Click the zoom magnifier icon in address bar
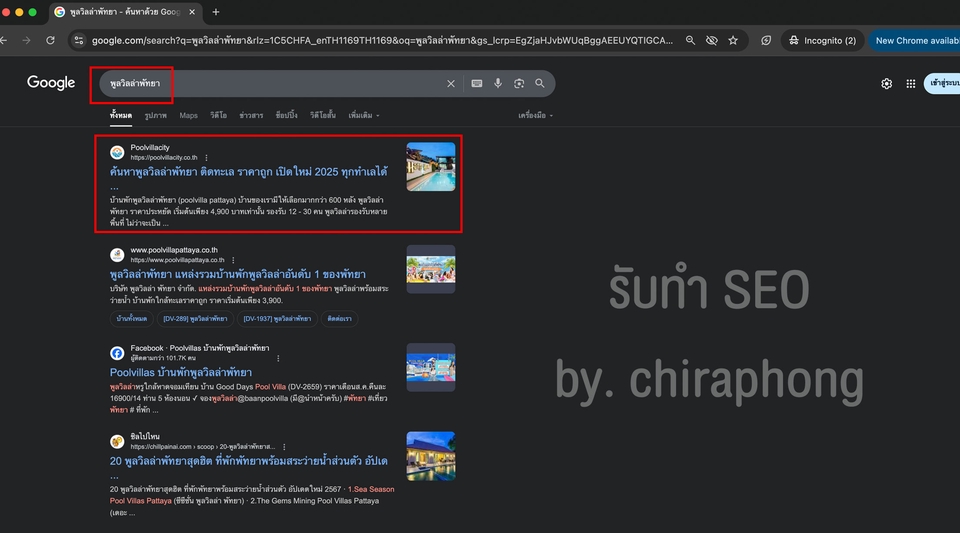 (x=690, y=40)
